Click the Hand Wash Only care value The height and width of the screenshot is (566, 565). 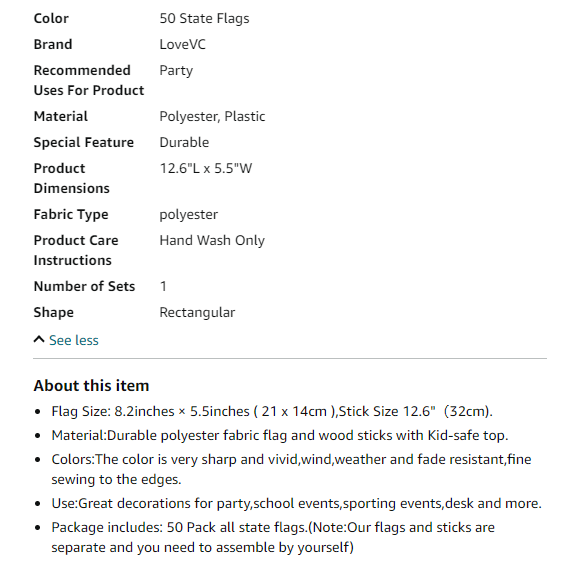tap(212, 241)
